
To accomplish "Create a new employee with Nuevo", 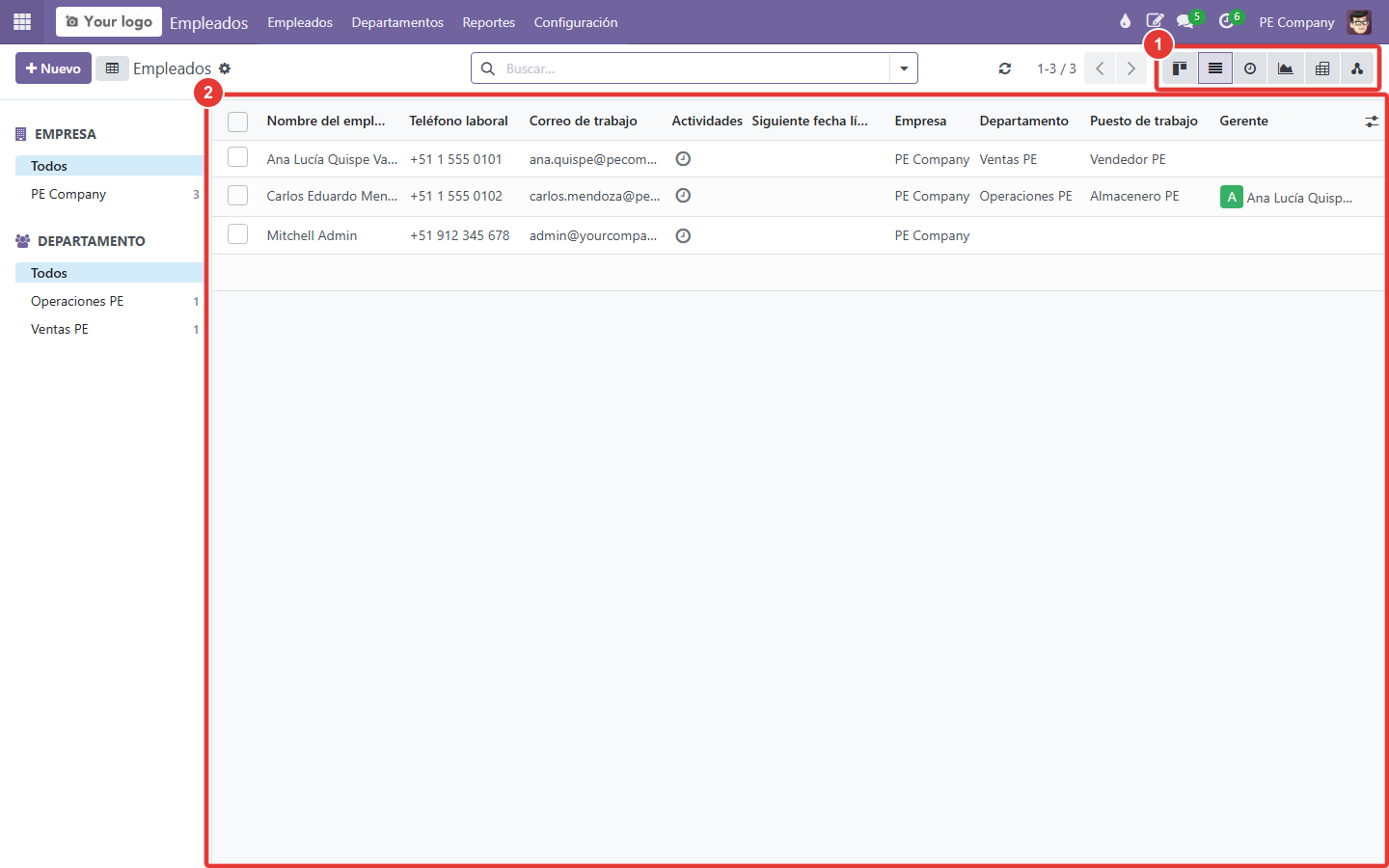I will tap(53, 68).
